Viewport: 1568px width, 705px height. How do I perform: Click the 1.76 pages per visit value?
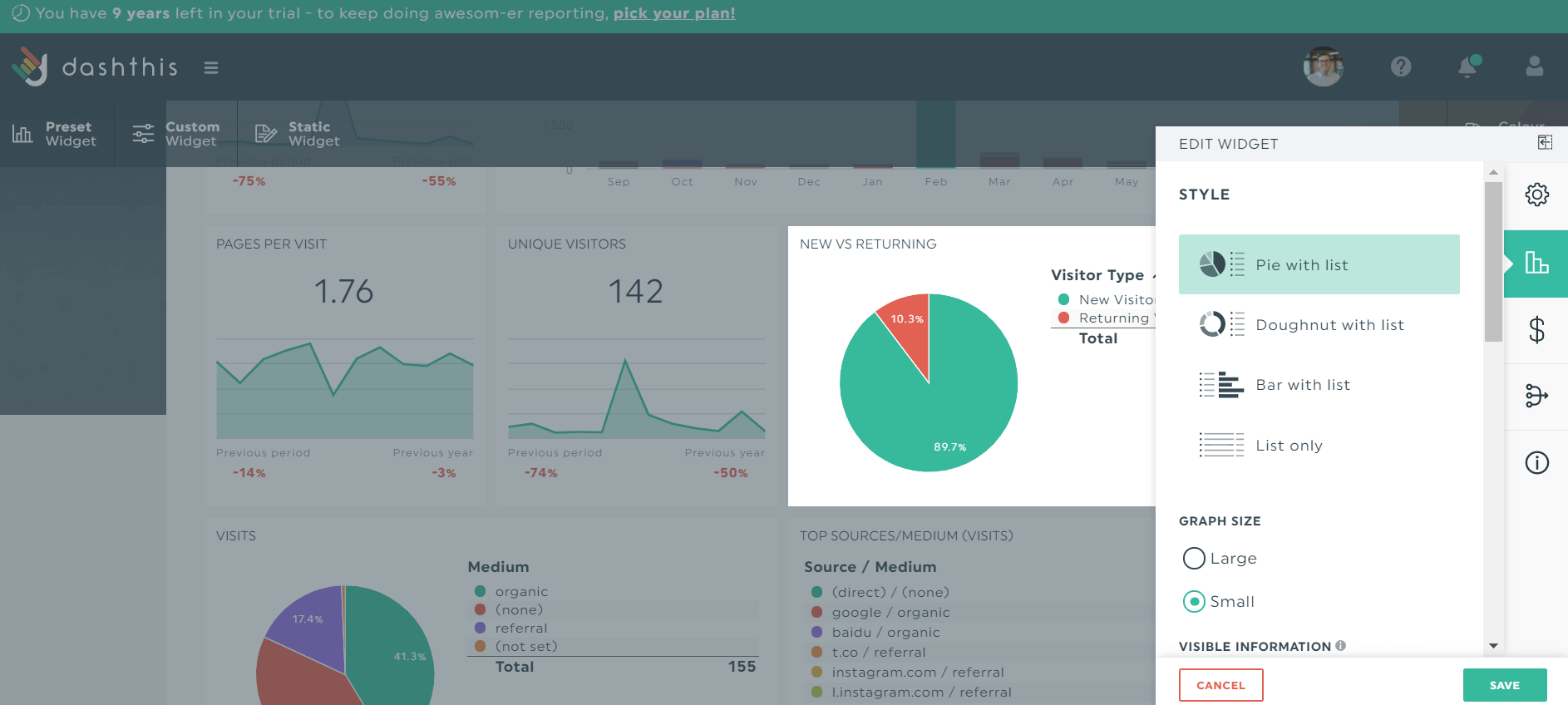pos(343,291)
